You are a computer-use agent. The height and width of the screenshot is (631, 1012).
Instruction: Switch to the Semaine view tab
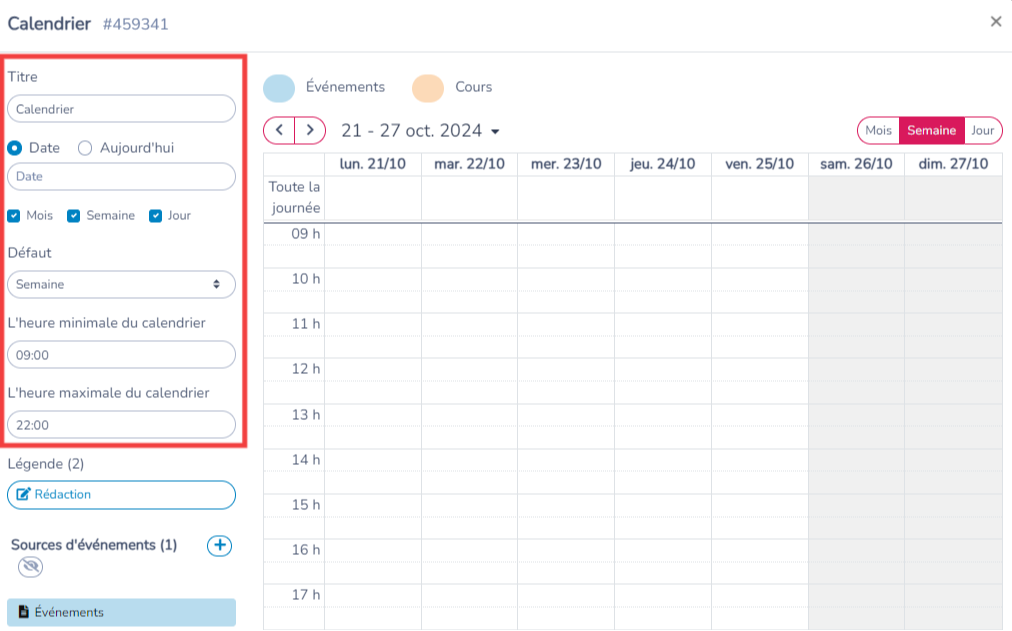tap(931, 130)
